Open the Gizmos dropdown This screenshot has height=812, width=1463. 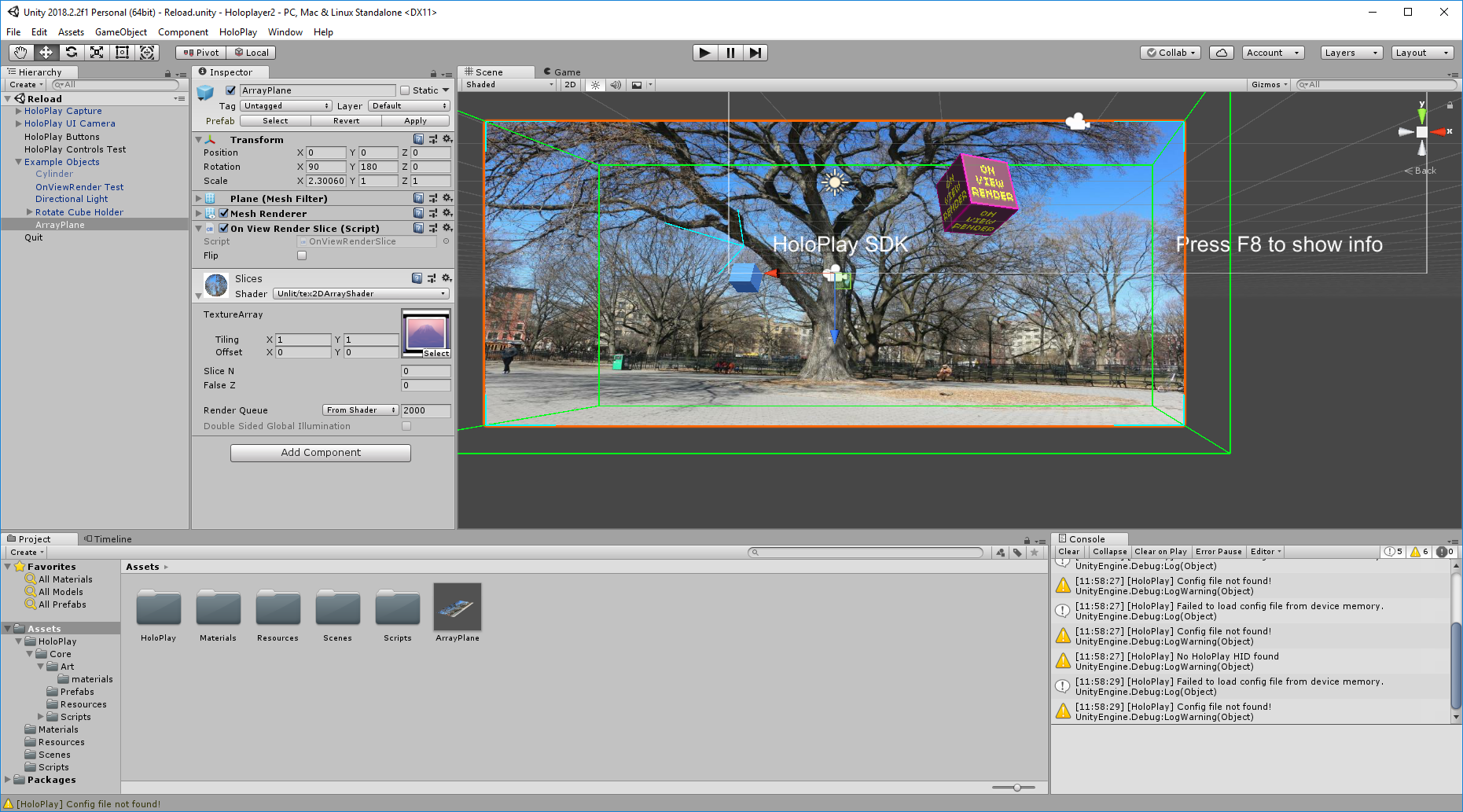click(x=1269, y=85)
